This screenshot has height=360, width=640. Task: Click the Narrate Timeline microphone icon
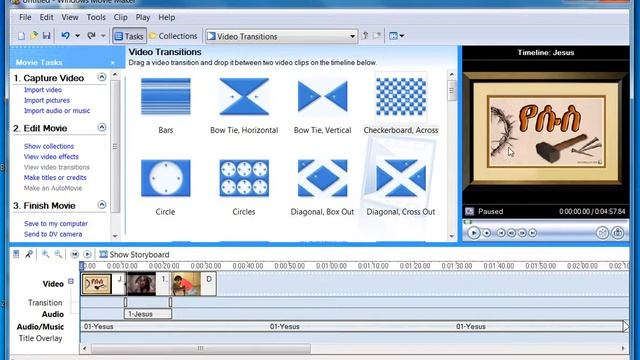tap(29, 254)
